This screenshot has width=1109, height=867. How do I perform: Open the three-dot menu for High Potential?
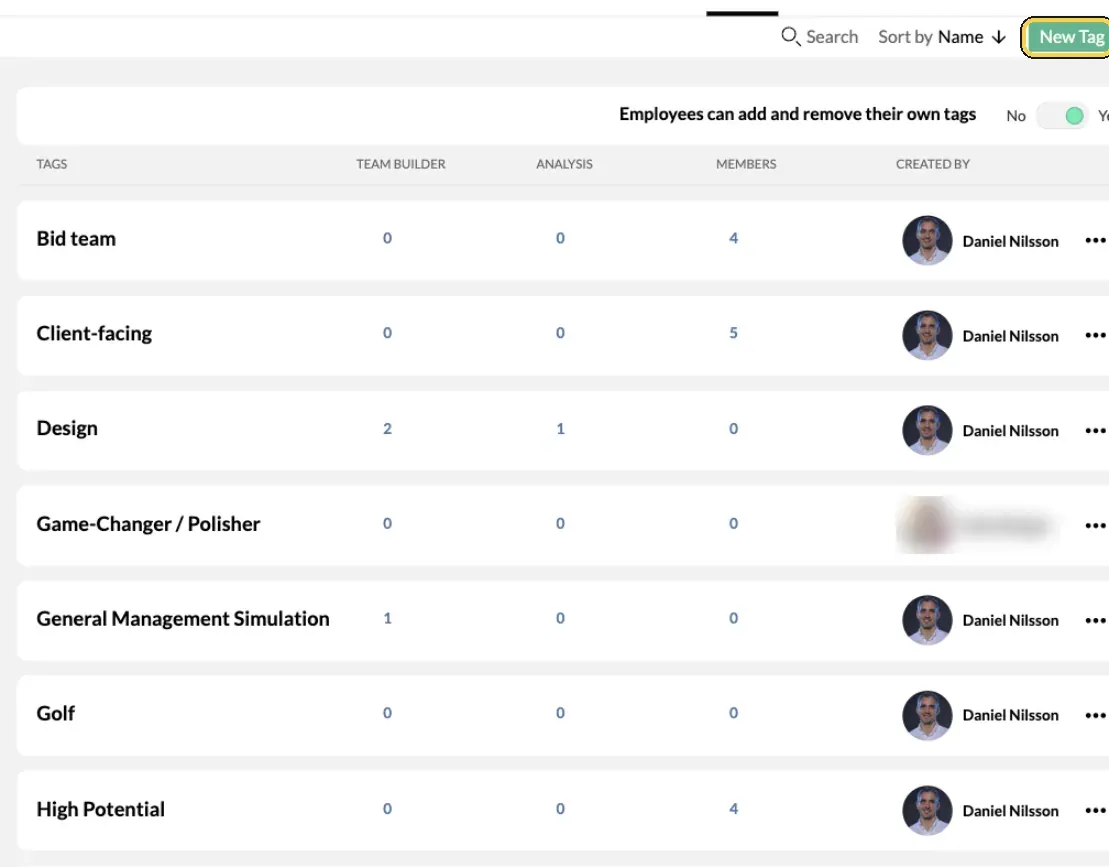(x=1095, y=810)
